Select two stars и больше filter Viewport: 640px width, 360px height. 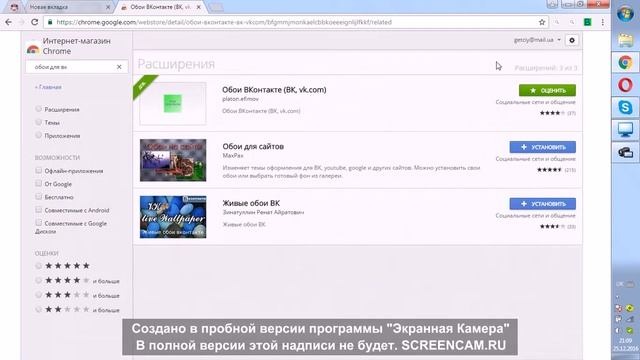tap(38, 309)
